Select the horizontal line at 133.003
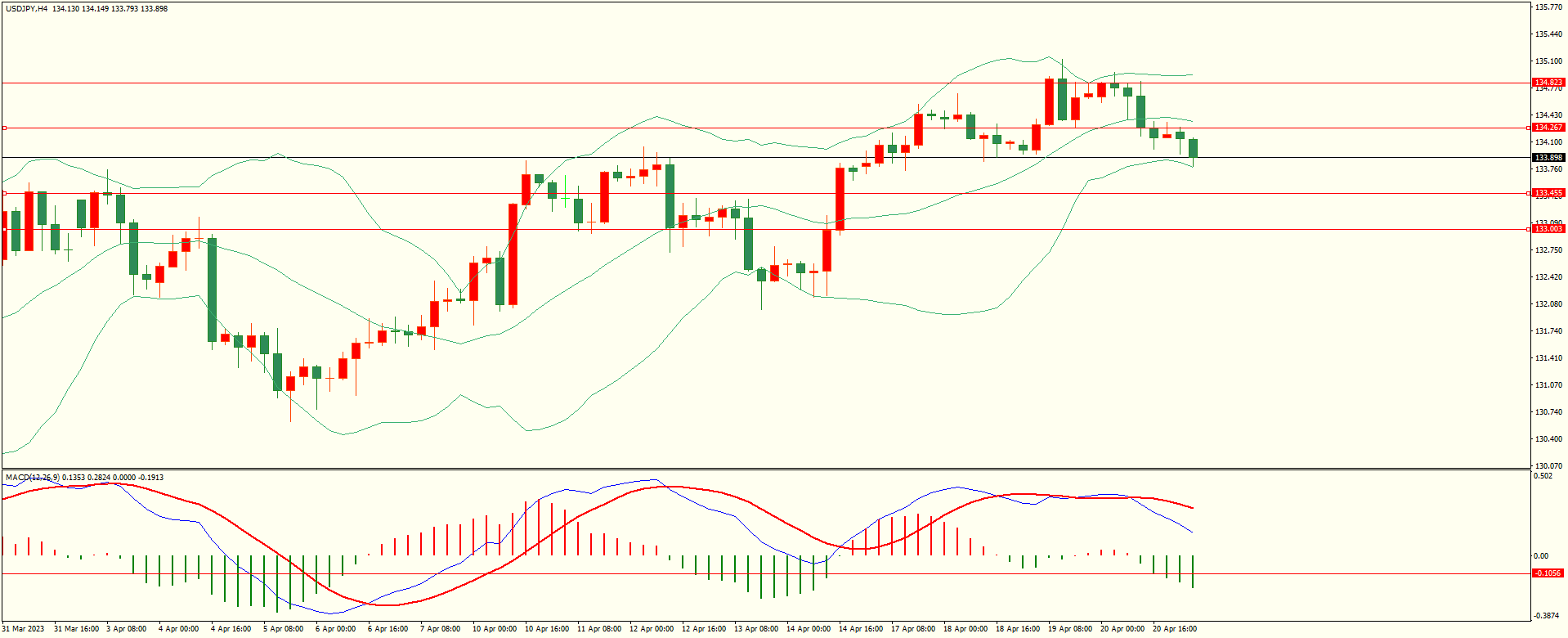 pyautogui.click(x=765, y=230)
